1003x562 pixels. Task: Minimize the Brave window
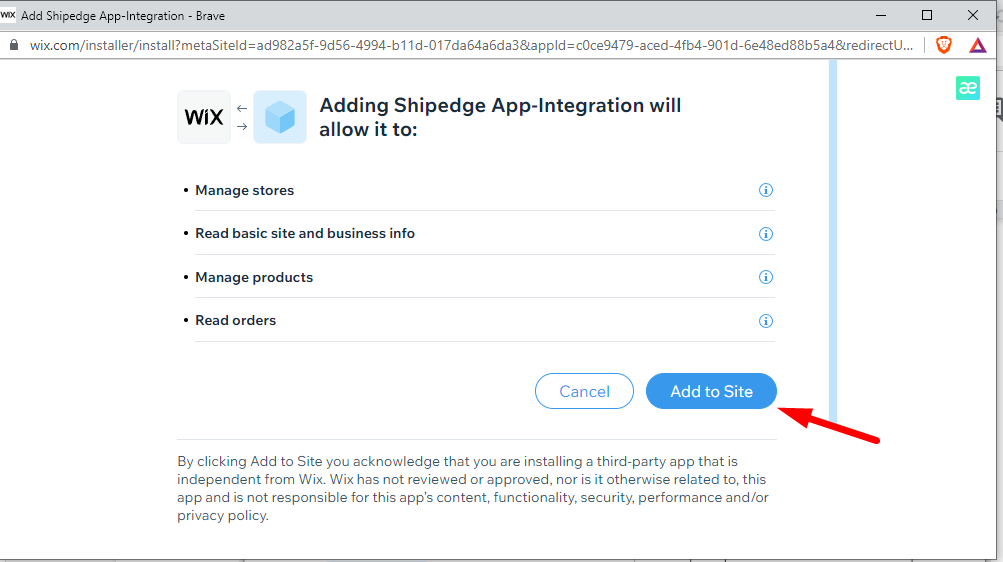click(881, 15)
